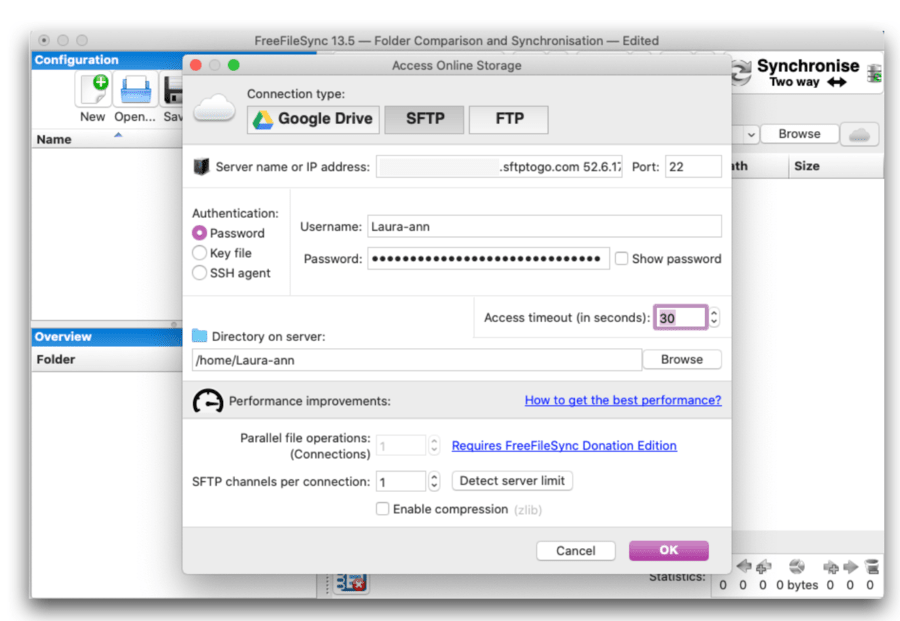Increase SFTP channels with the stepper arrow
Image resolution: width=900 pixels, height=621 pixels.
(x=432, y=477)
